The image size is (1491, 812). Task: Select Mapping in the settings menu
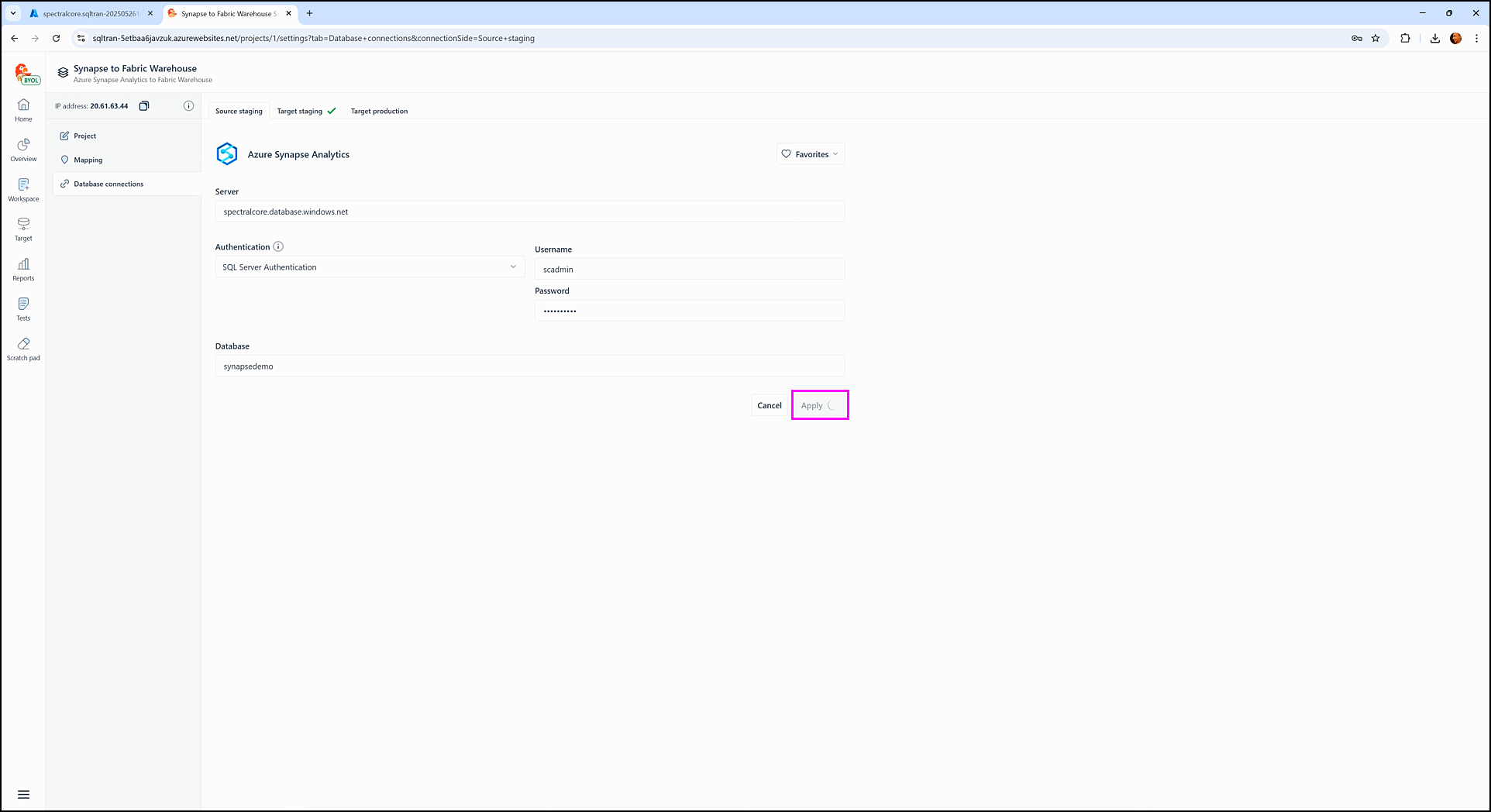88,160
